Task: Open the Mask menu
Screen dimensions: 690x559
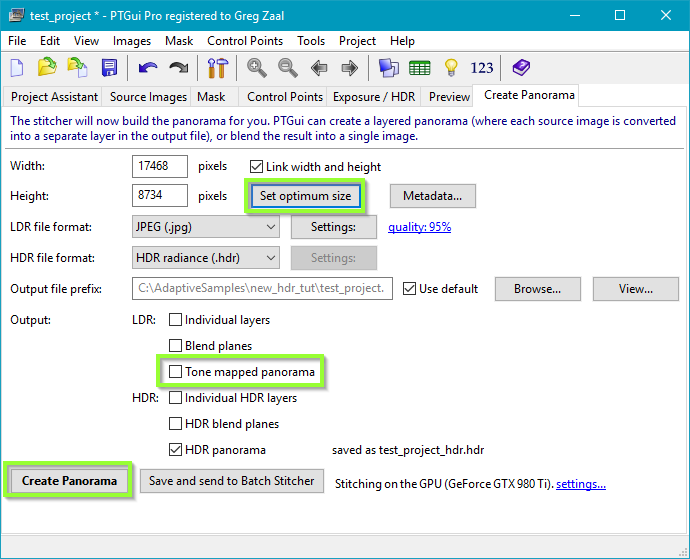Action: point(179,41)
